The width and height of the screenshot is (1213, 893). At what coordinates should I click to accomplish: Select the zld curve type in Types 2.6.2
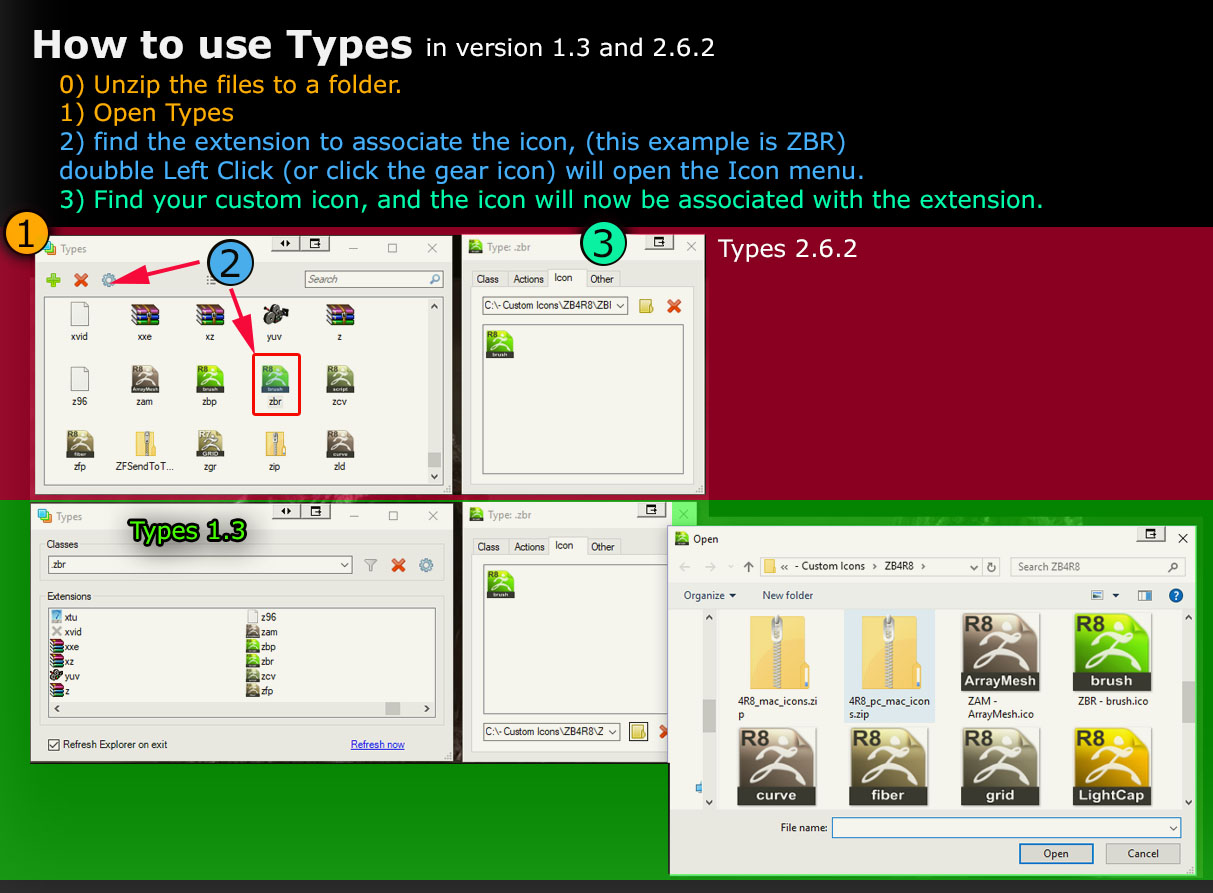click(340, 451)
